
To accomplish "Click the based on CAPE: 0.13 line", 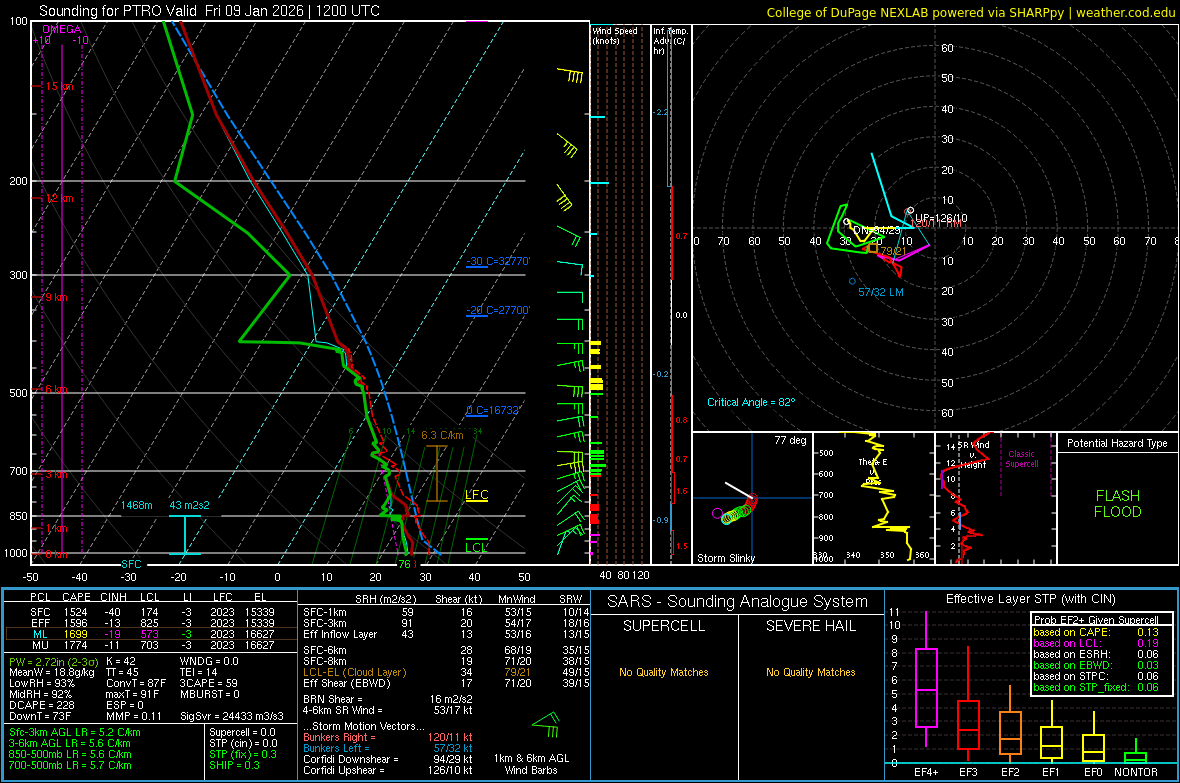I will point(1096,632).
